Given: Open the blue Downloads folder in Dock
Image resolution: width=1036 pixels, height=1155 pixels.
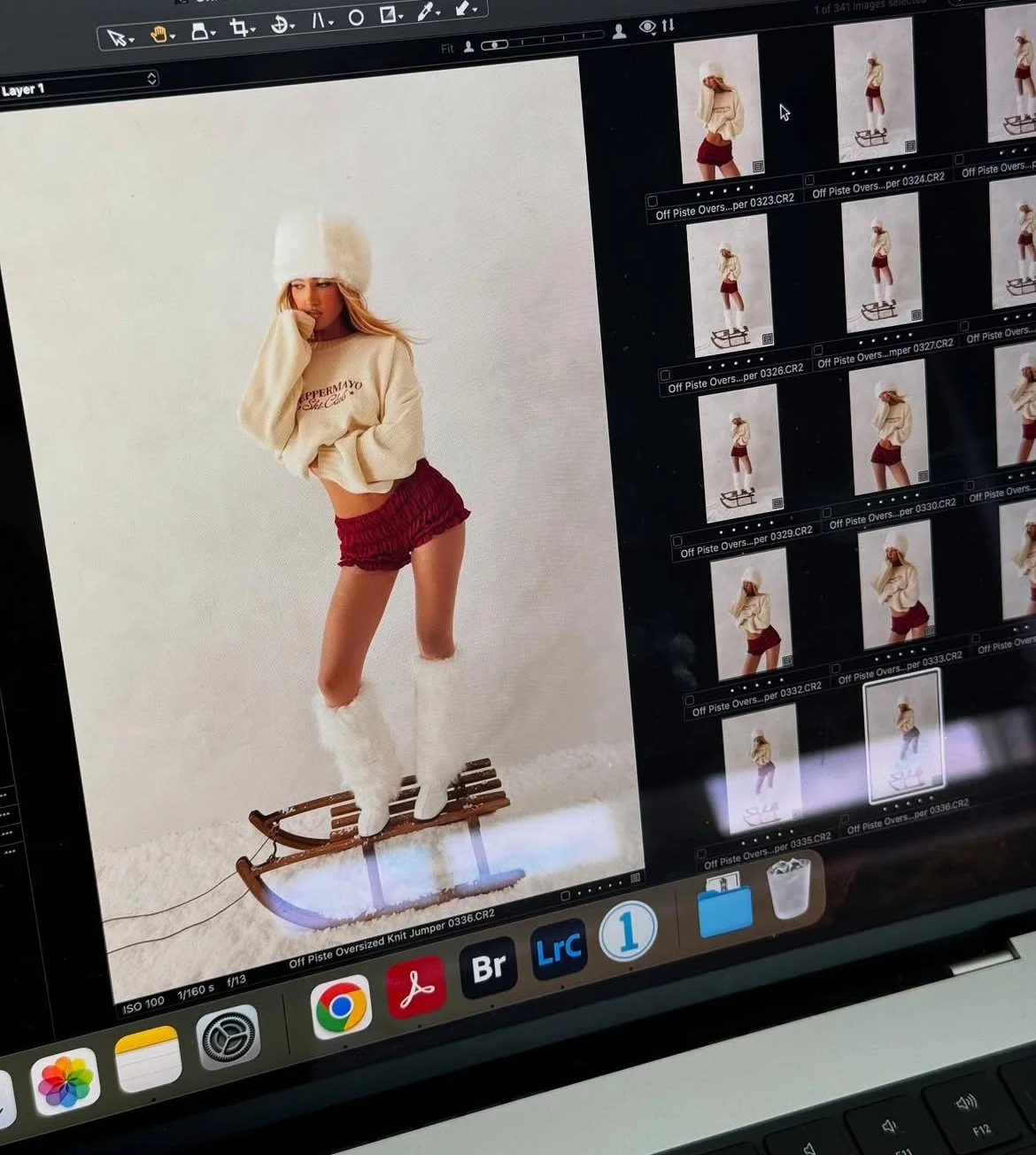Looking at the screenshot, I should (725, 903).
